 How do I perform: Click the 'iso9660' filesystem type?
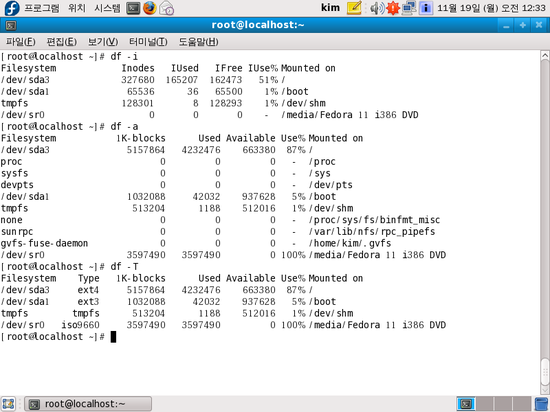click(x=80, y=325)
